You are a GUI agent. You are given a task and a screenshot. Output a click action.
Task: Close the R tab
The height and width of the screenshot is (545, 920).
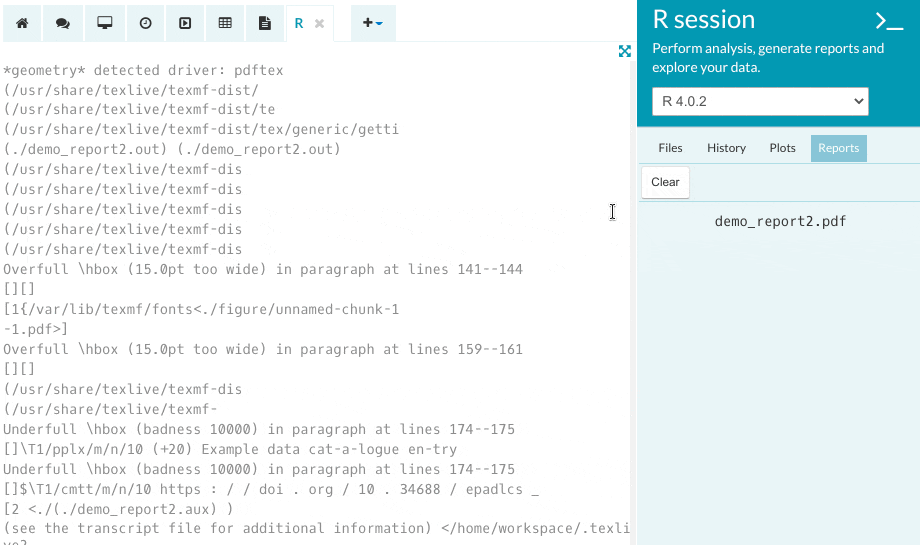click(x=320, y=23)
